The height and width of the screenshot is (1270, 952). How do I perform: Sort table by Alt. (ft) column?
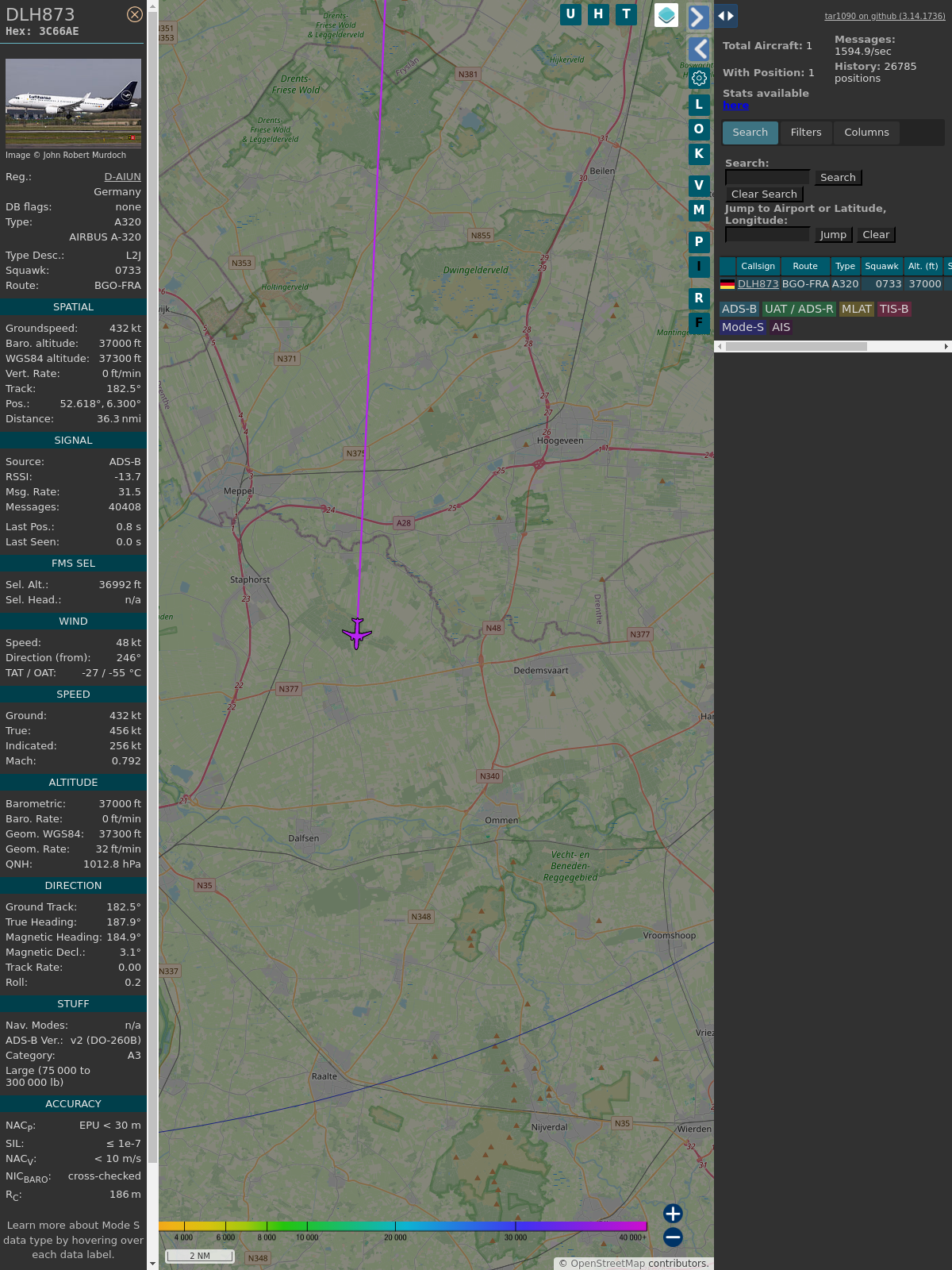click(x=923, y=267)
